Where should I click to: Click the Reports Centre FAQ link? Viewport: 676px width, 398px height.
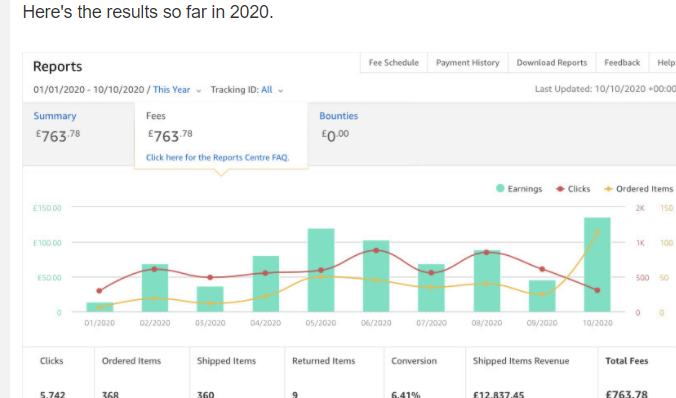click(x=218, y=157)
